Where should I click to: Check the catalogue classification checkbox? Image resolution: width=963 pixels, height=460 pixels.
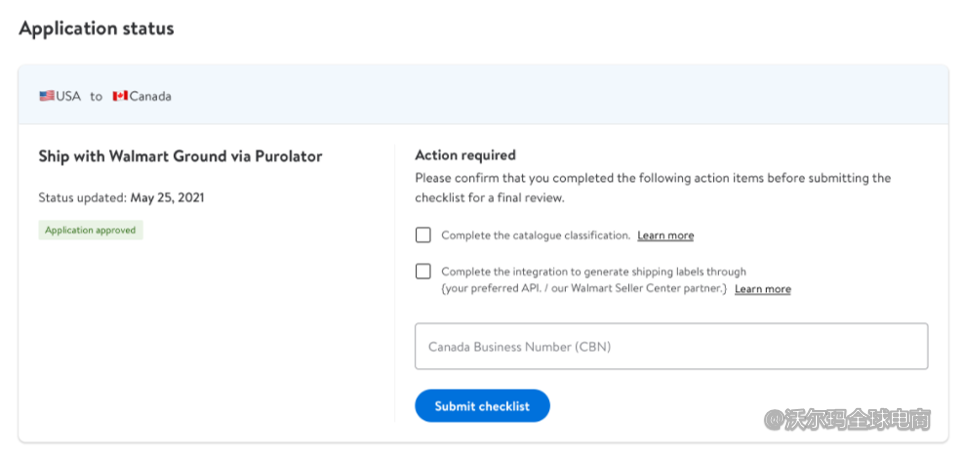pyautogui.click(x=423, y=235)
